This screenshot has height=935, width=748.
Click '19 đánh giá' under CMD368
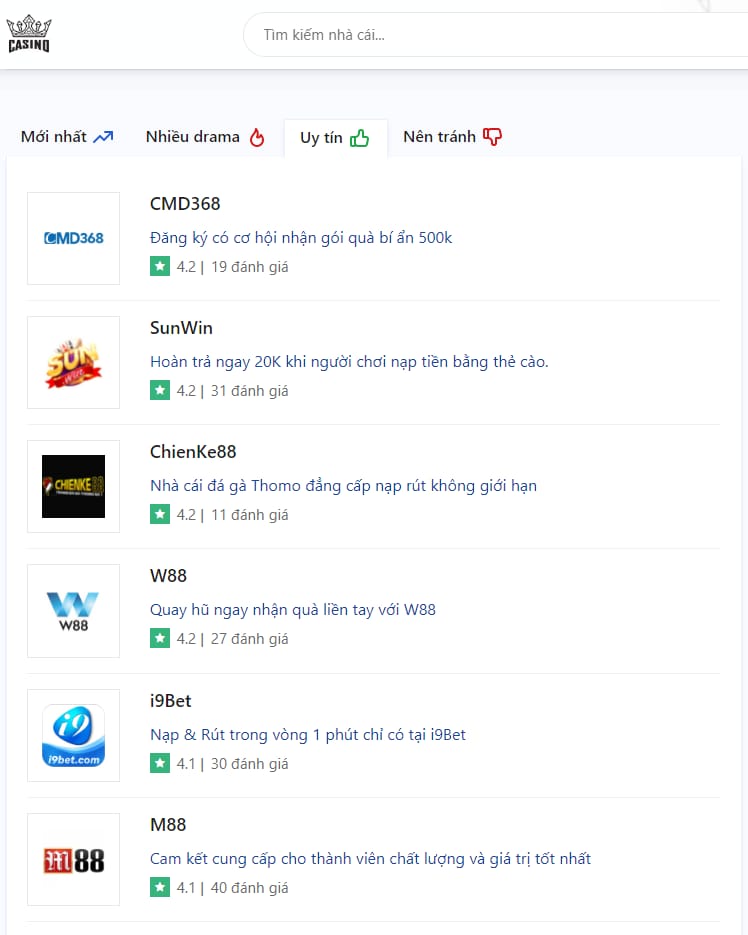pyautogui.click(x=249, y=267)
